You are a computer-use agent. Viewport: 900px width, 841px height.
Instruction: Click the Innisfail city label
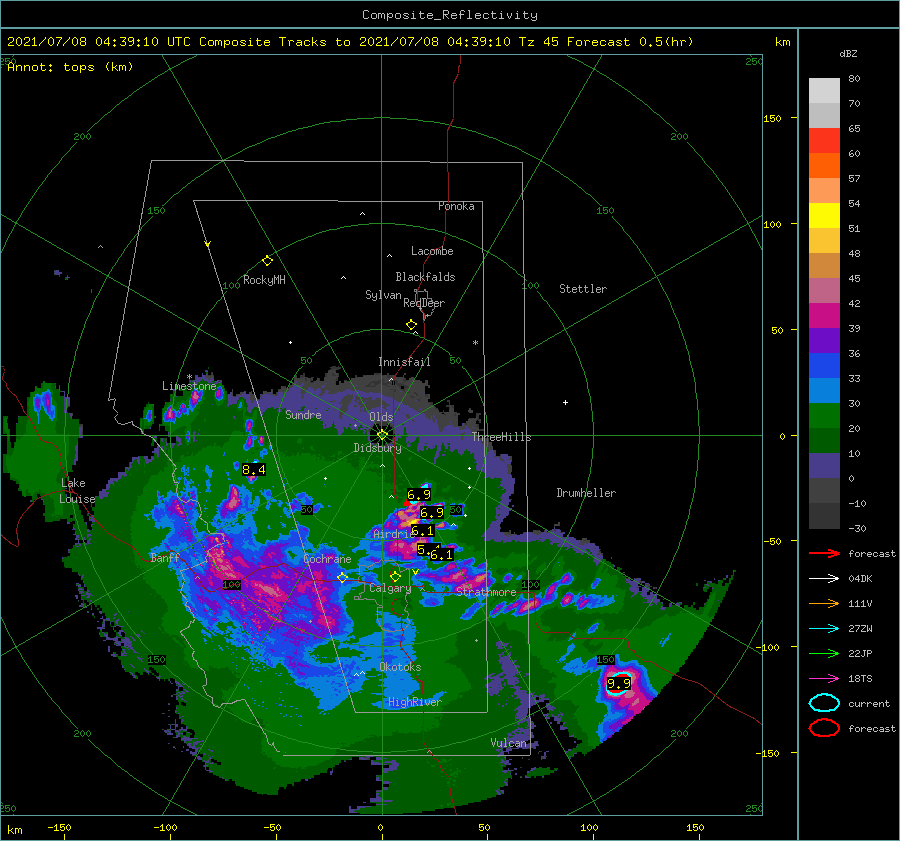tap(404, 362)
